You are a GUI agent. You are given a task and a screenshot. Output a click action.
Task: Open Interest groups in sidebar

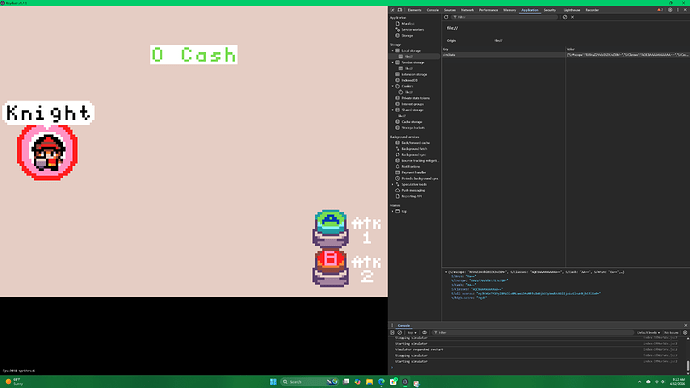[x=412, y=104]
